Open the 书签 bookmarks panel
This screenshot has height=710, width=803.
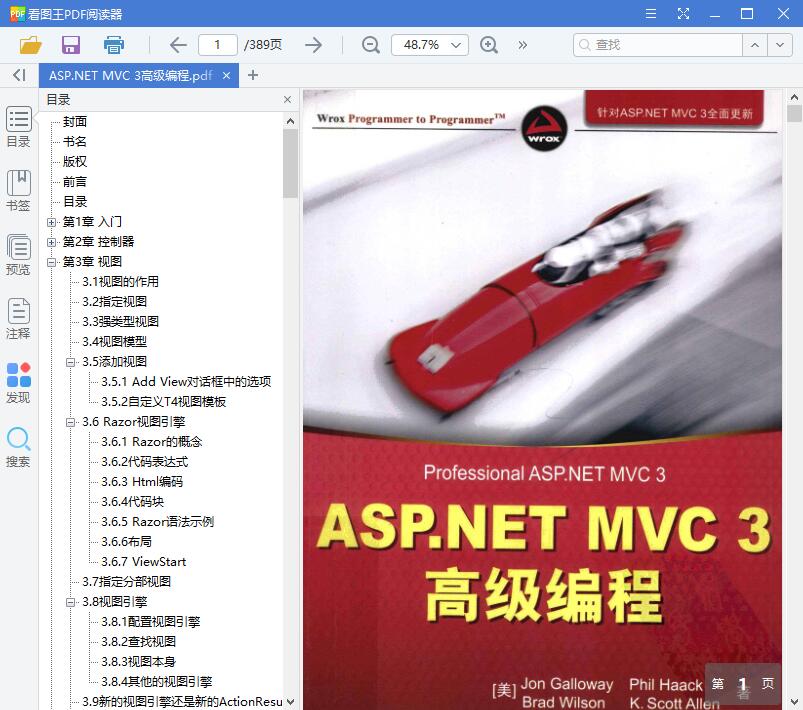pos(18,191)
